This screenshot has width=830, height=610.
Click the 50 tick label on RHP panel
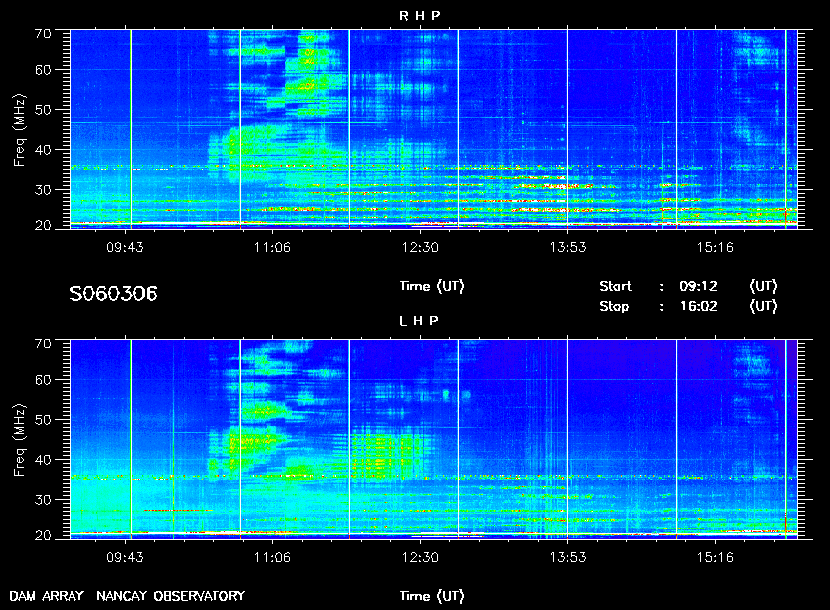pyautogui.click(x=43, y=110)
